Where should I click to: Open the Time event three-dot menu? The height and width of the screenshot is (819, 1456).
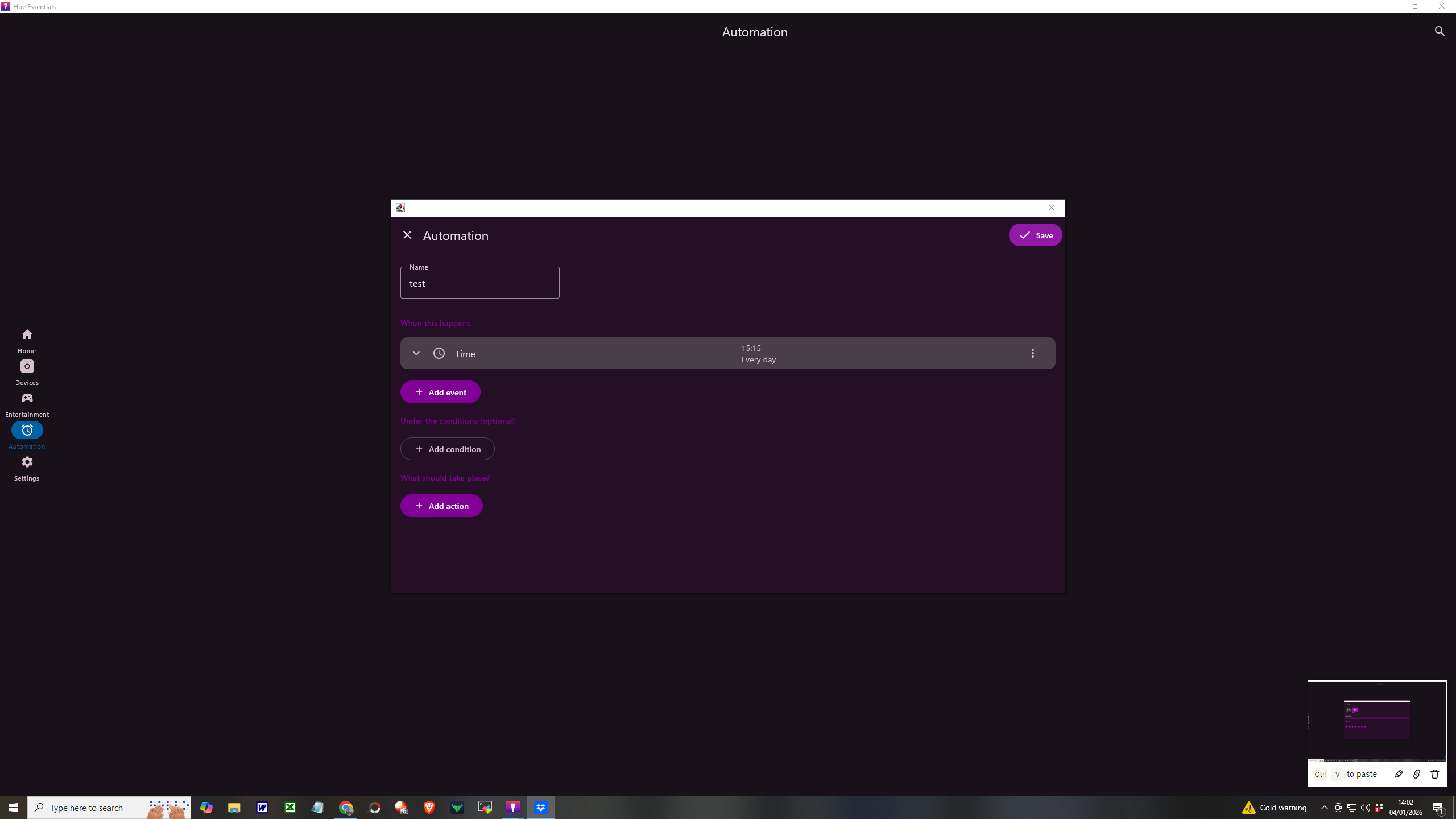[x=1033, y=353]
